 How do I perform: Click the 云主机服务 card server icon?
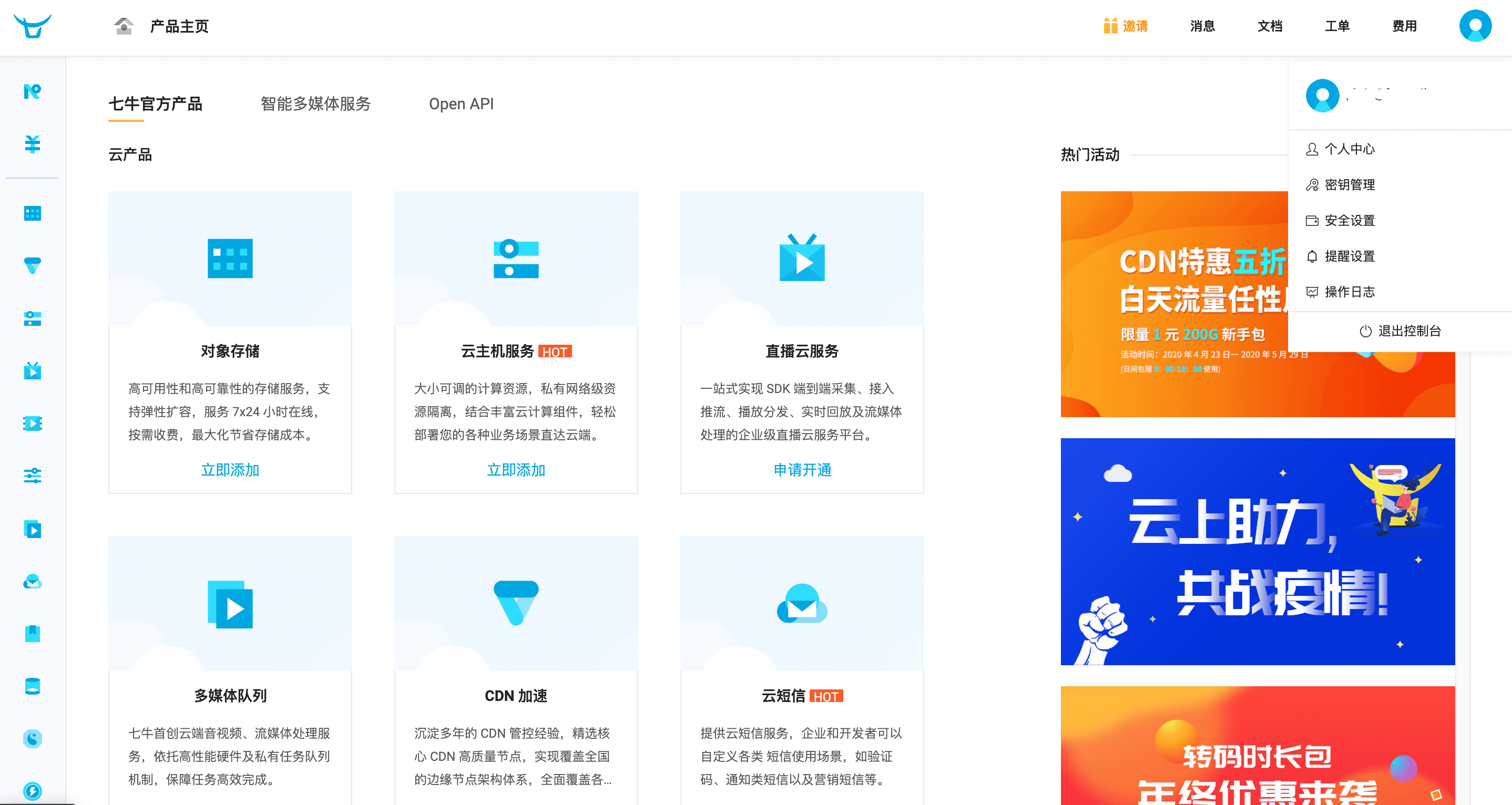pyautogui.click(x=516, y=258)
